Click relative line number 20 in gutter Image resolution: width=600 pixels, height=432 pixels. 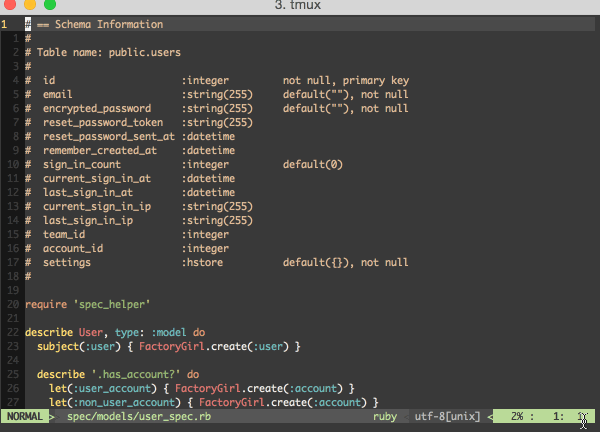pyautogui.click(x=13, y=305)
